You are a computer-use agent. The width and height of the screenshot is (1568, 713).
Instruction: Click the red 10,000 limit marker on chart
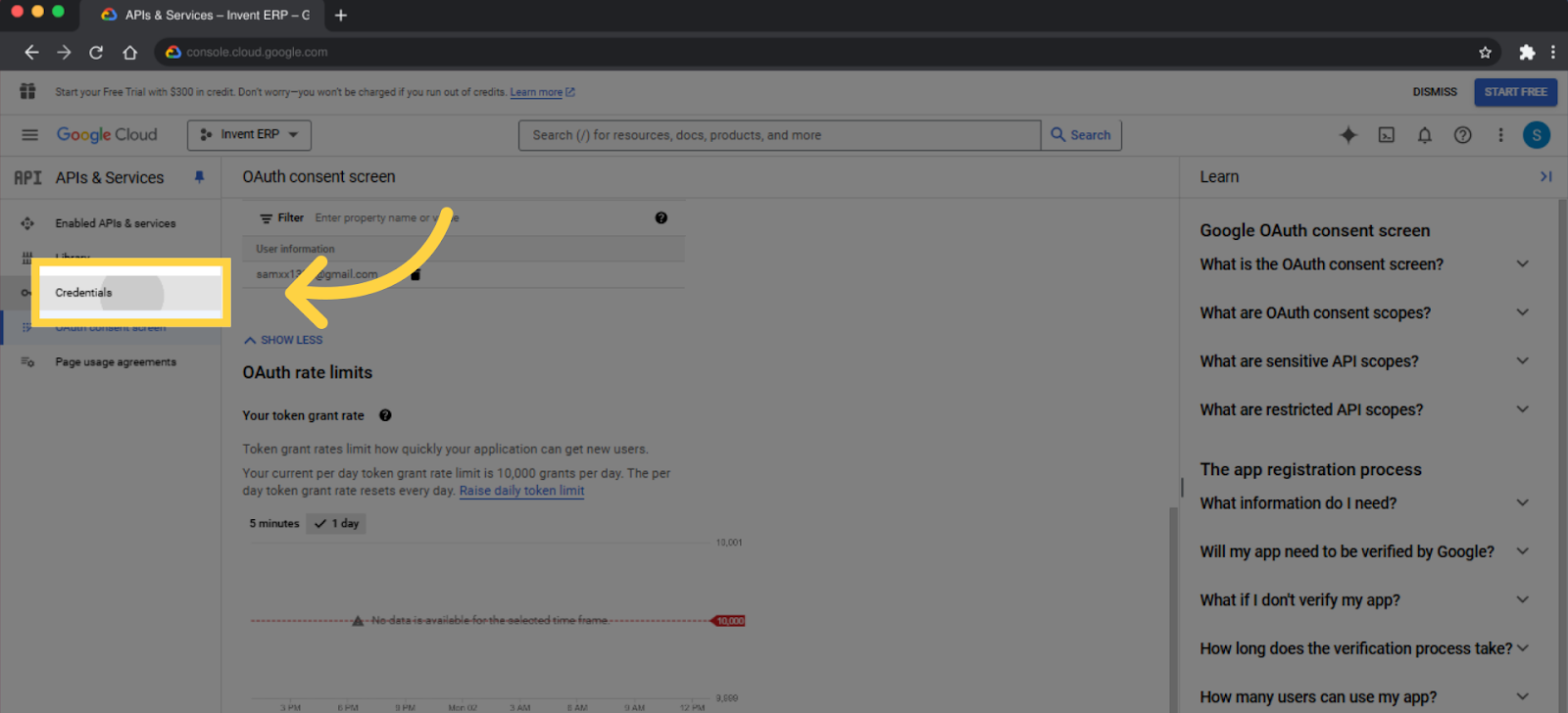point(729,621)
